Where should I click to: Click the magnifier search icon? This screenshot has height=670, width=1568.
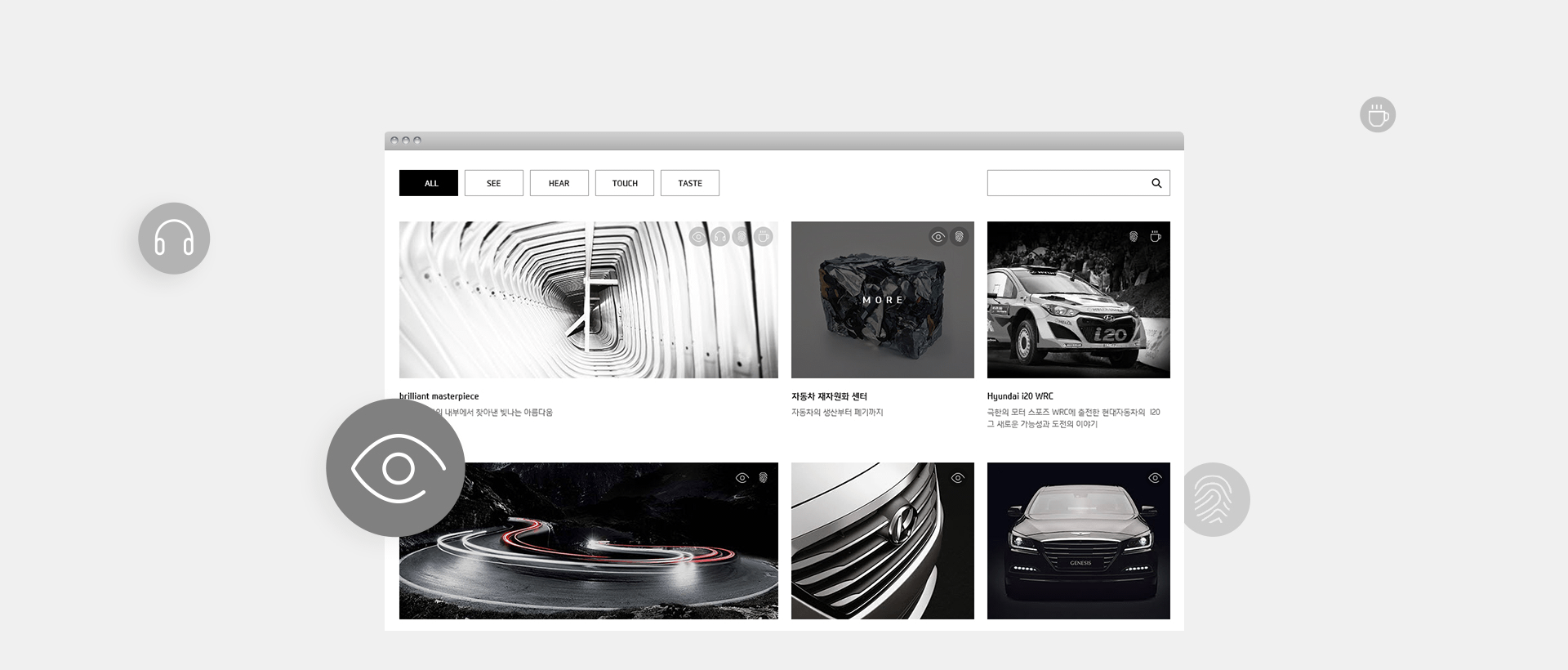[1156, 183]
